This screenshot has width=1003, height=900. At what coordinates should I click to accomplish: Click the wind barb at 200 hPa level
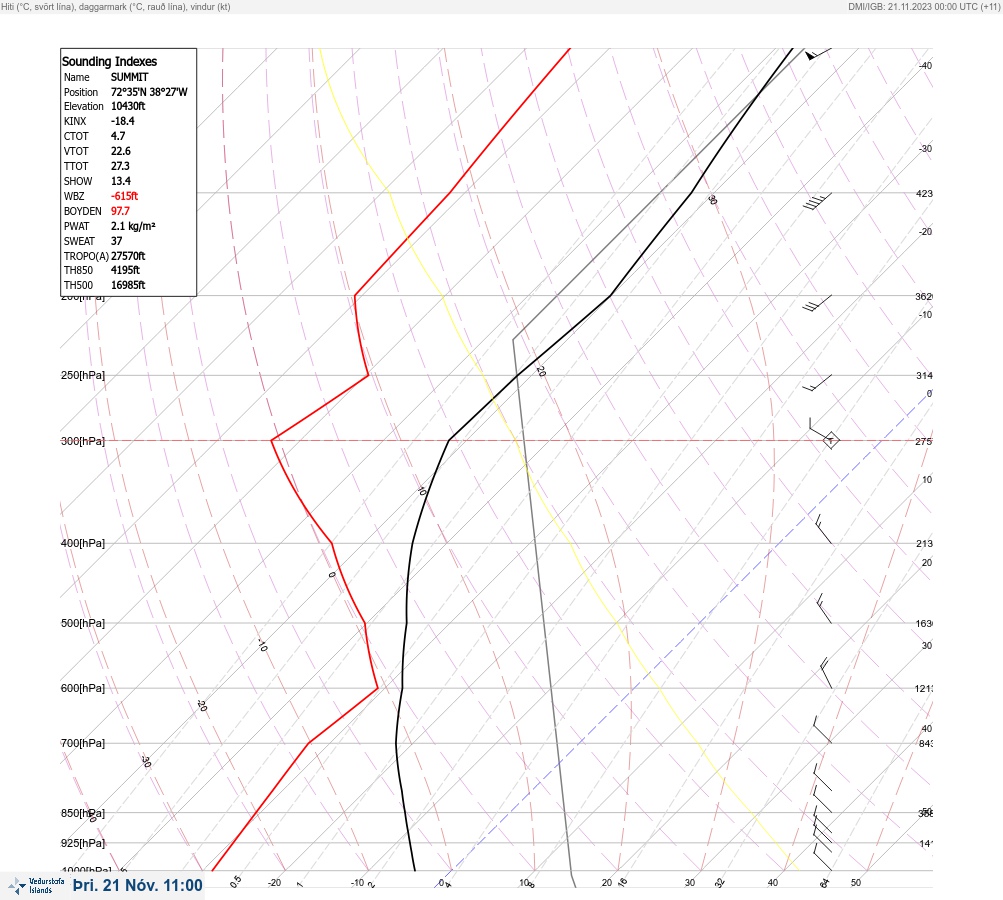point(817,303)
